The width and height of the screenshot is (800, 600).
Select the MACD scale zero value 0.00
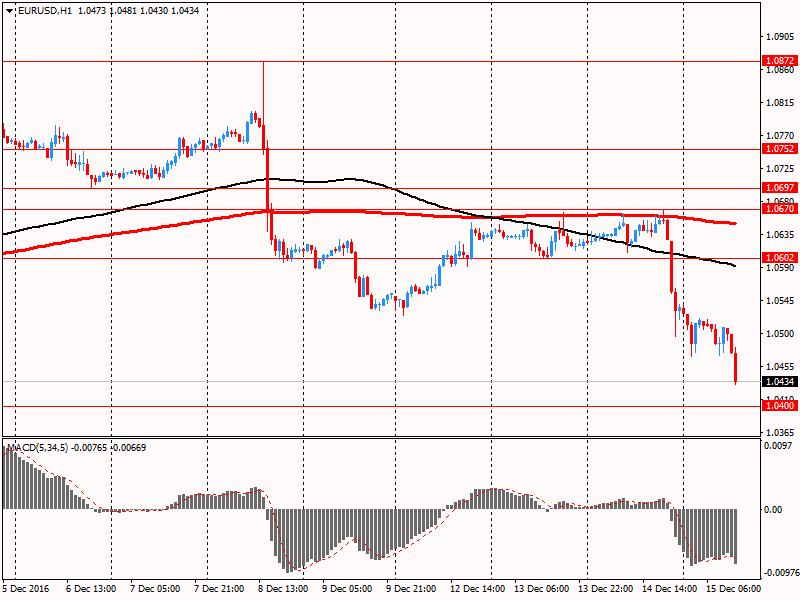click(773, 510)
